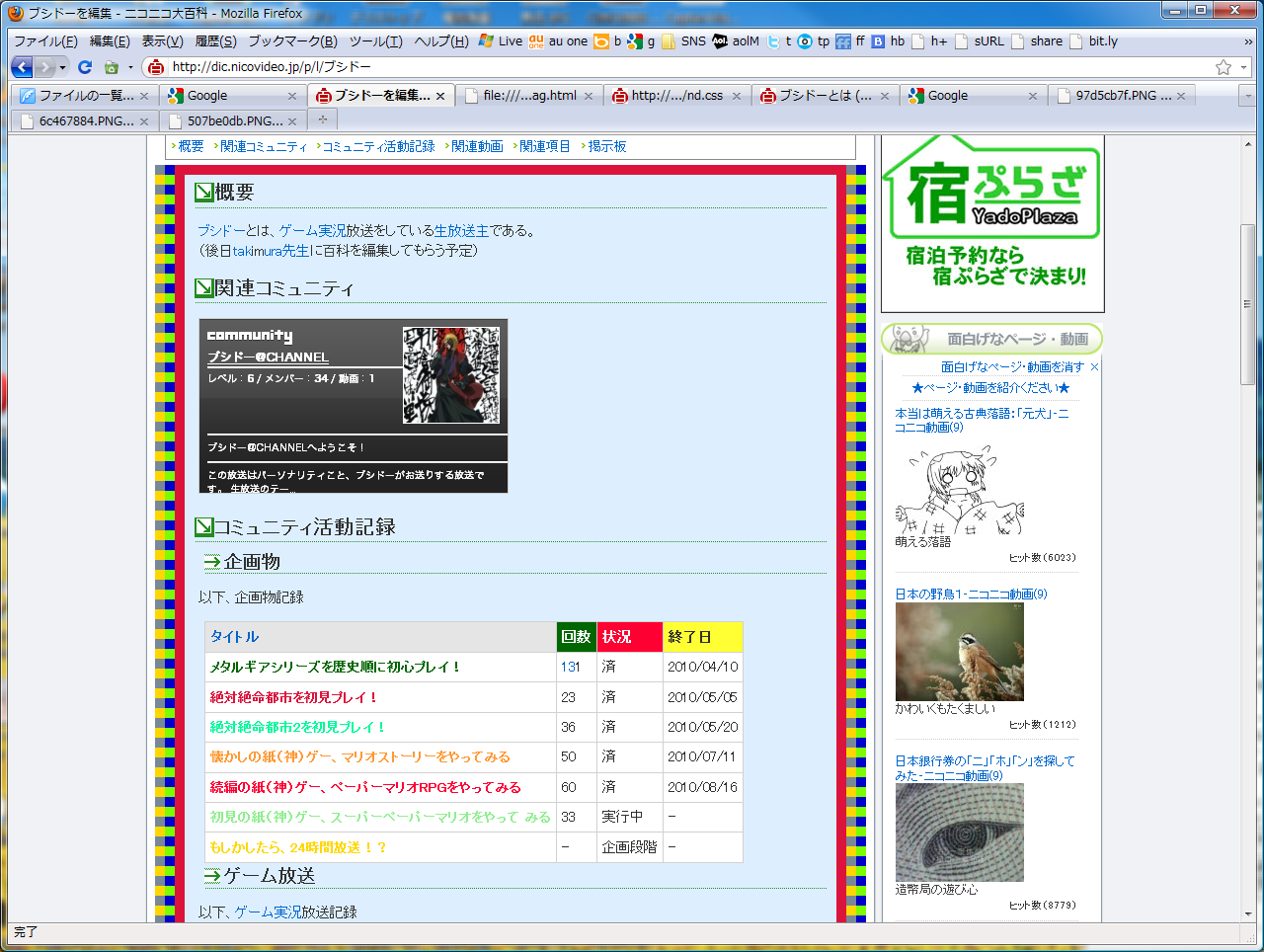
Task: Open the list all tabs dropdown
Action: click(1248, 96)
